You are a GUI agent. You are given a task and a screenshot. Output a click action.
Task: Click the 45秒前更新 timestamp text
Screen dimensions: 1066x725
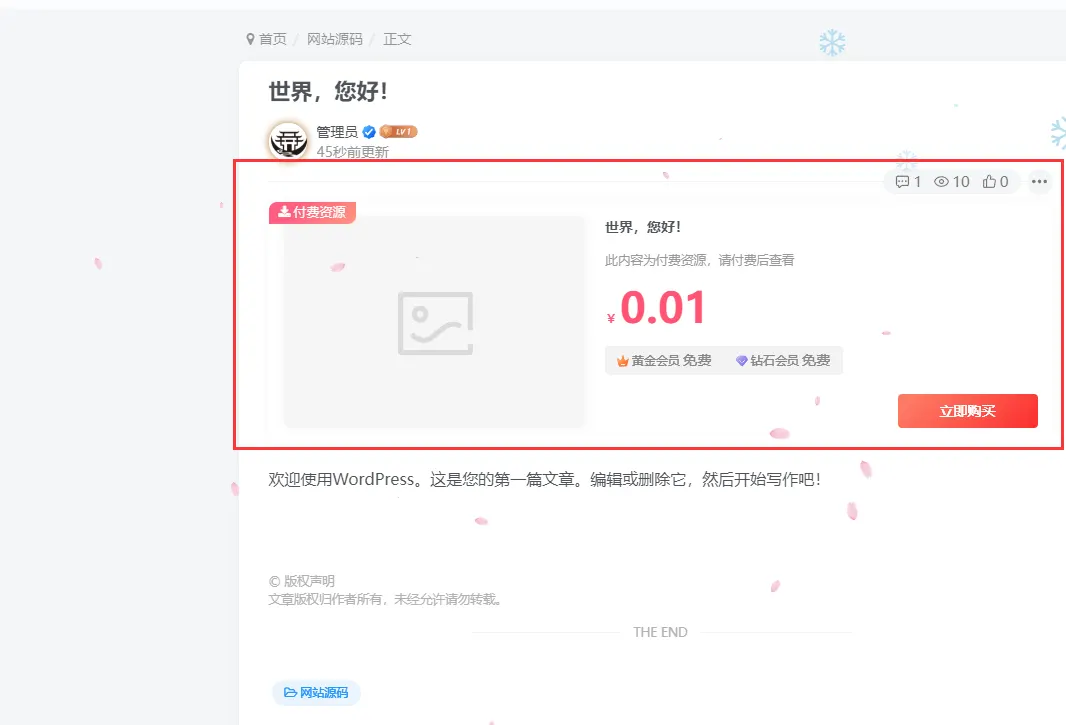pos(353,152)
